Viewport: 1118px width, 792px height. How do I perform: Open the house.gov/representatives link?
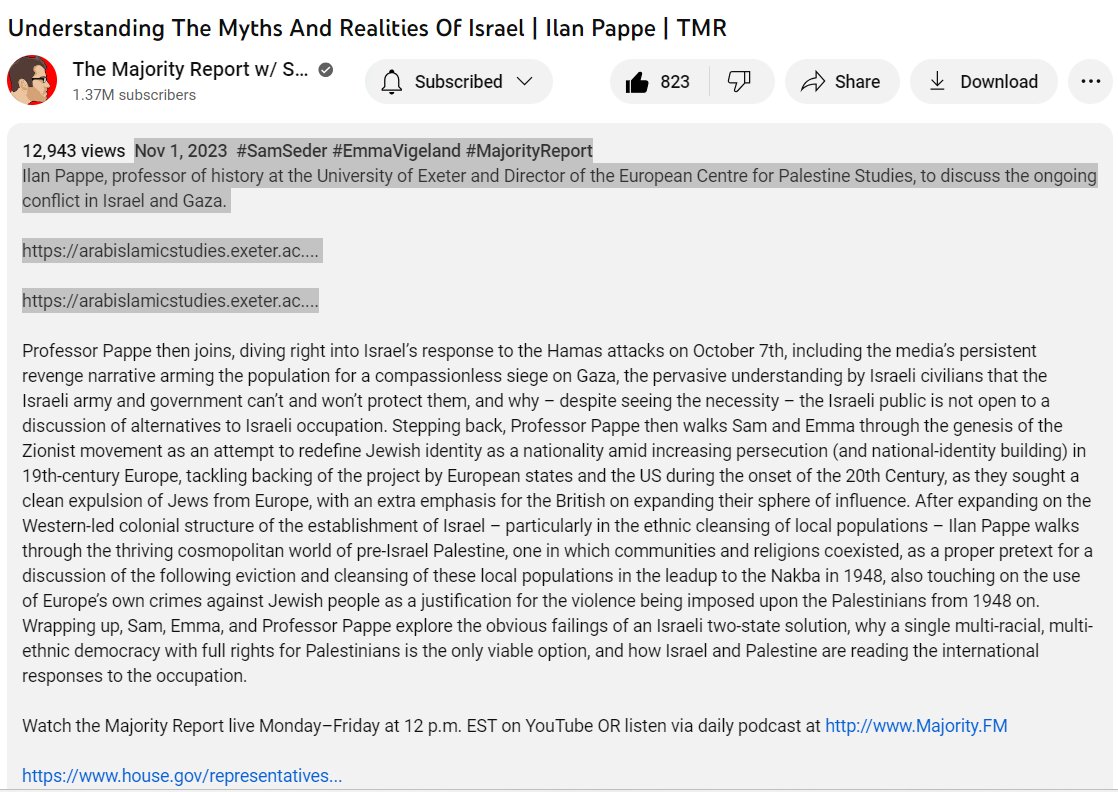click(182, 776)
